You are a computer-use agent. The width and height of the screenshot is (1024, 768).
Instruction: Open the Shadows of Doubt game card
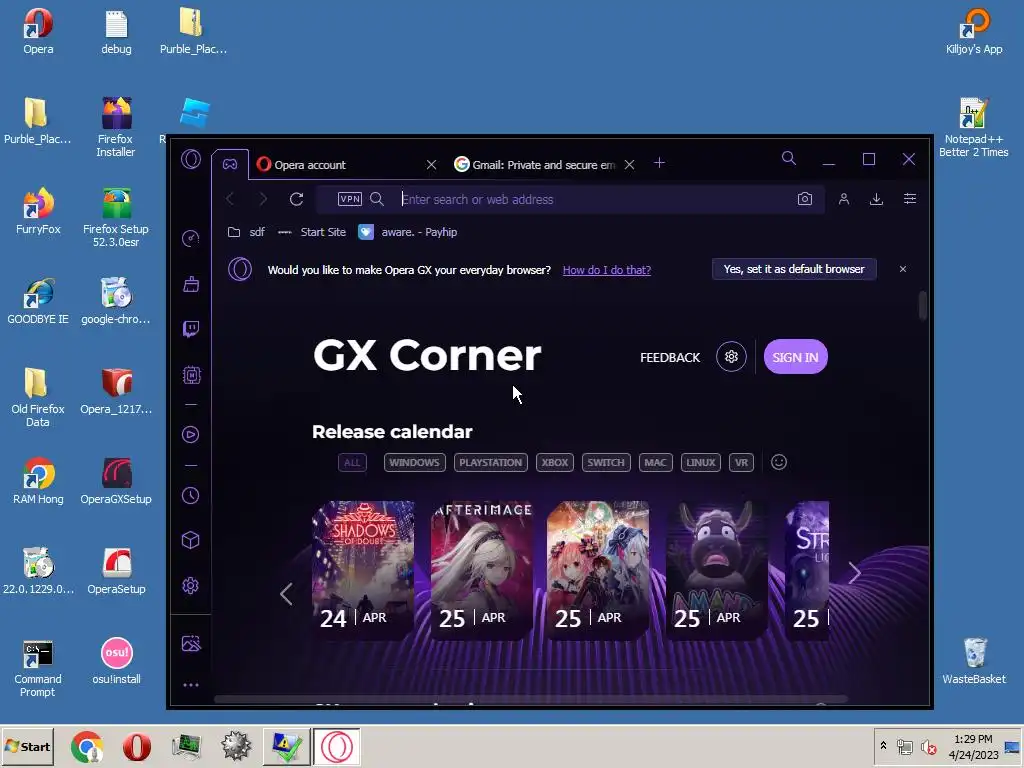coord(363,570)
